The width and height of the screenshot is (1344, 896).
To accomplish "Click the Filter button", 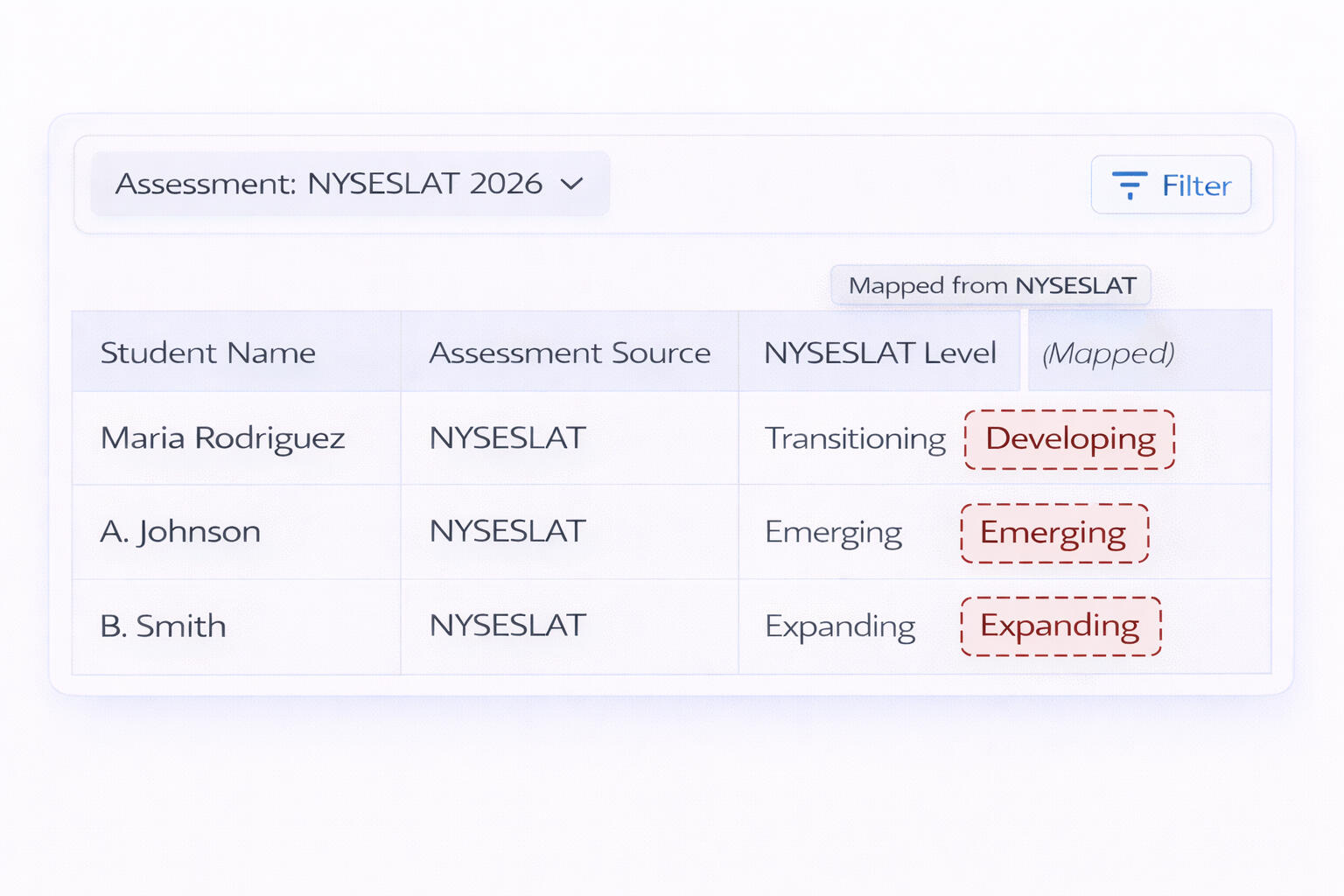I will coord(1170,185).
